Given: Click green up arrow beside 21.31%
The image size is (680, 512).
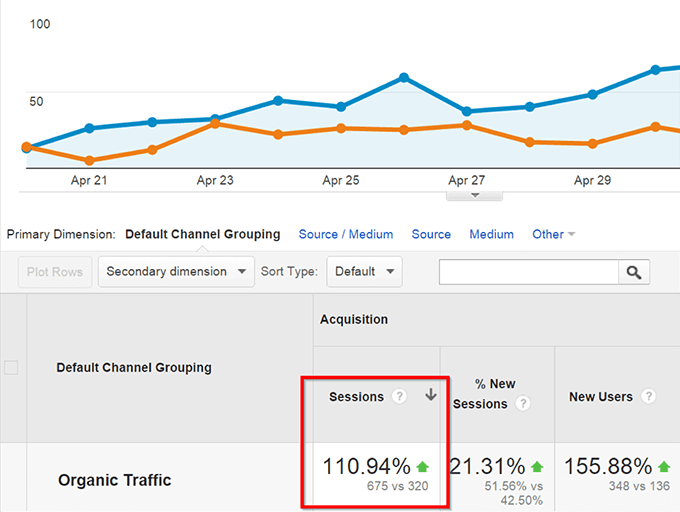Looking at the screenshot, I should click(537, 466).
